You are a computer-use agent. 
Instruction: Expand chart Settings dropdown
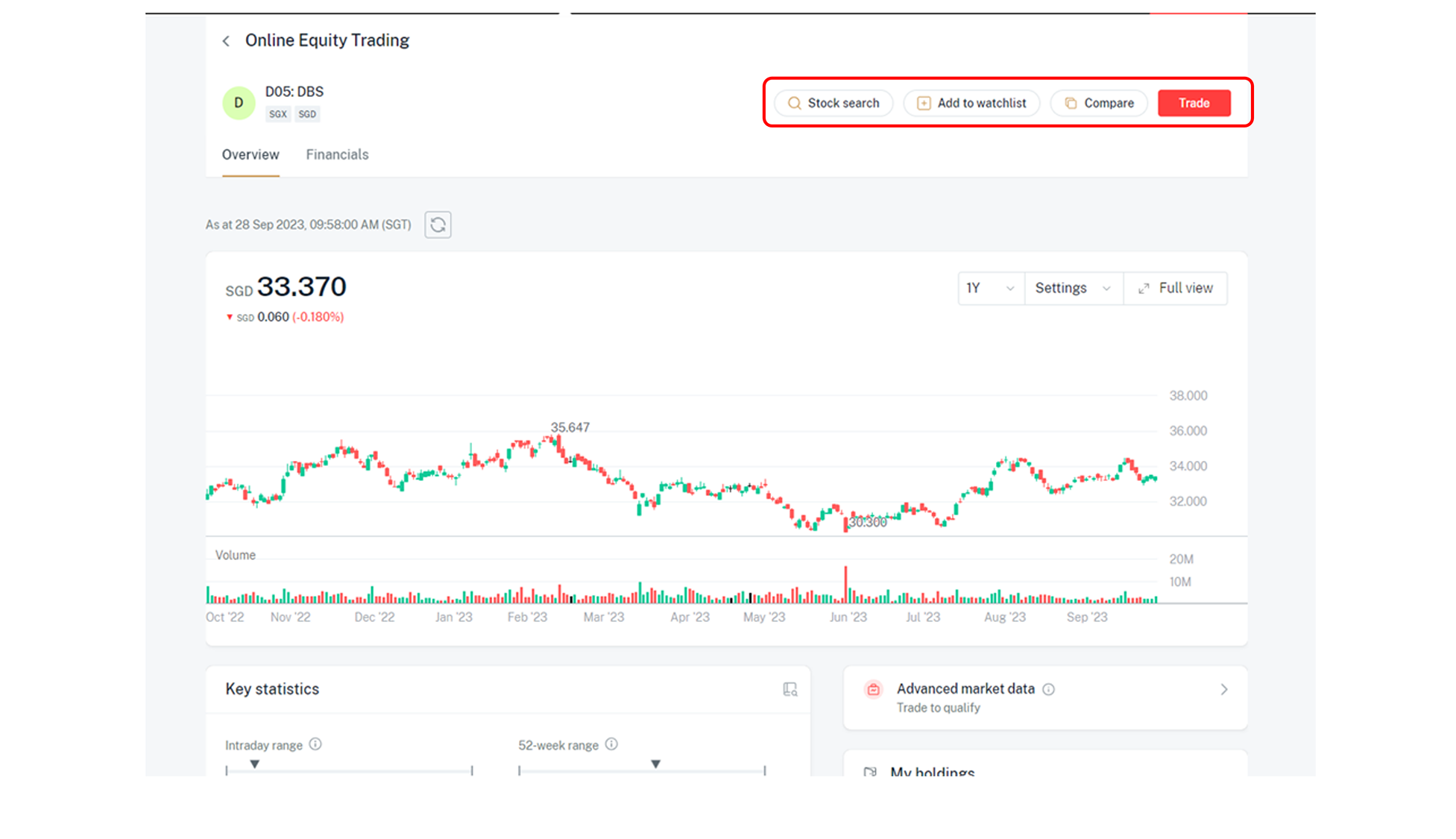pyautogui.click(x=1074, y=289)
